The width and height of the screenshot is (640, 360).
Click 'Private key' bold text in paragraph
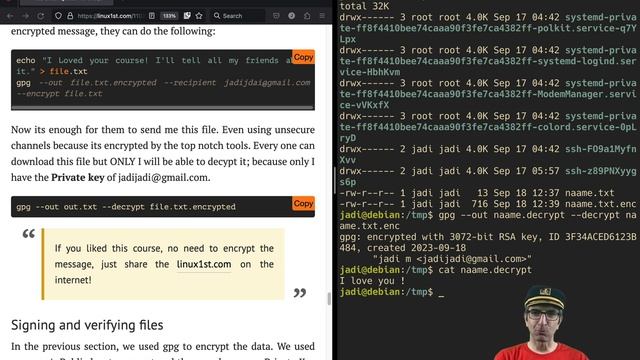pos(78,177)
